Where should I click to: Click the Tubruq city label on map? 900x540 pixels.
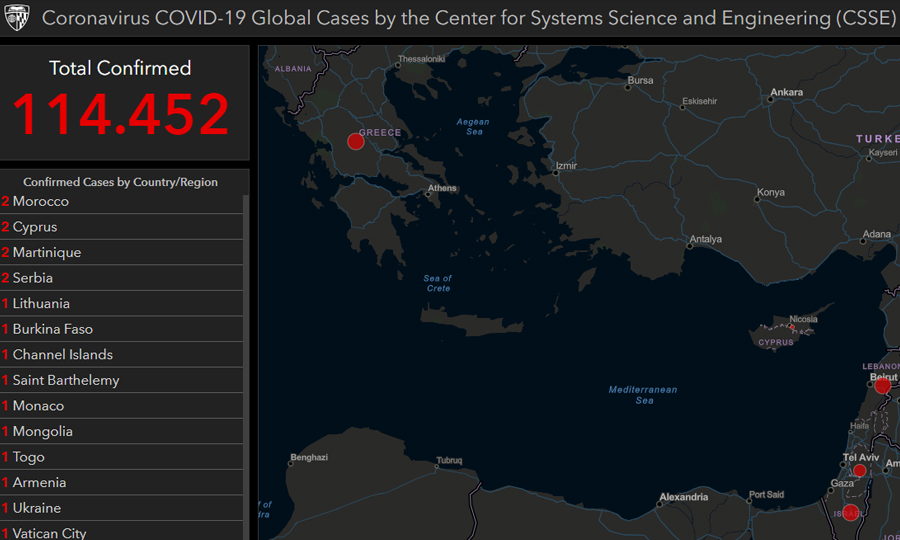point(449,460)
